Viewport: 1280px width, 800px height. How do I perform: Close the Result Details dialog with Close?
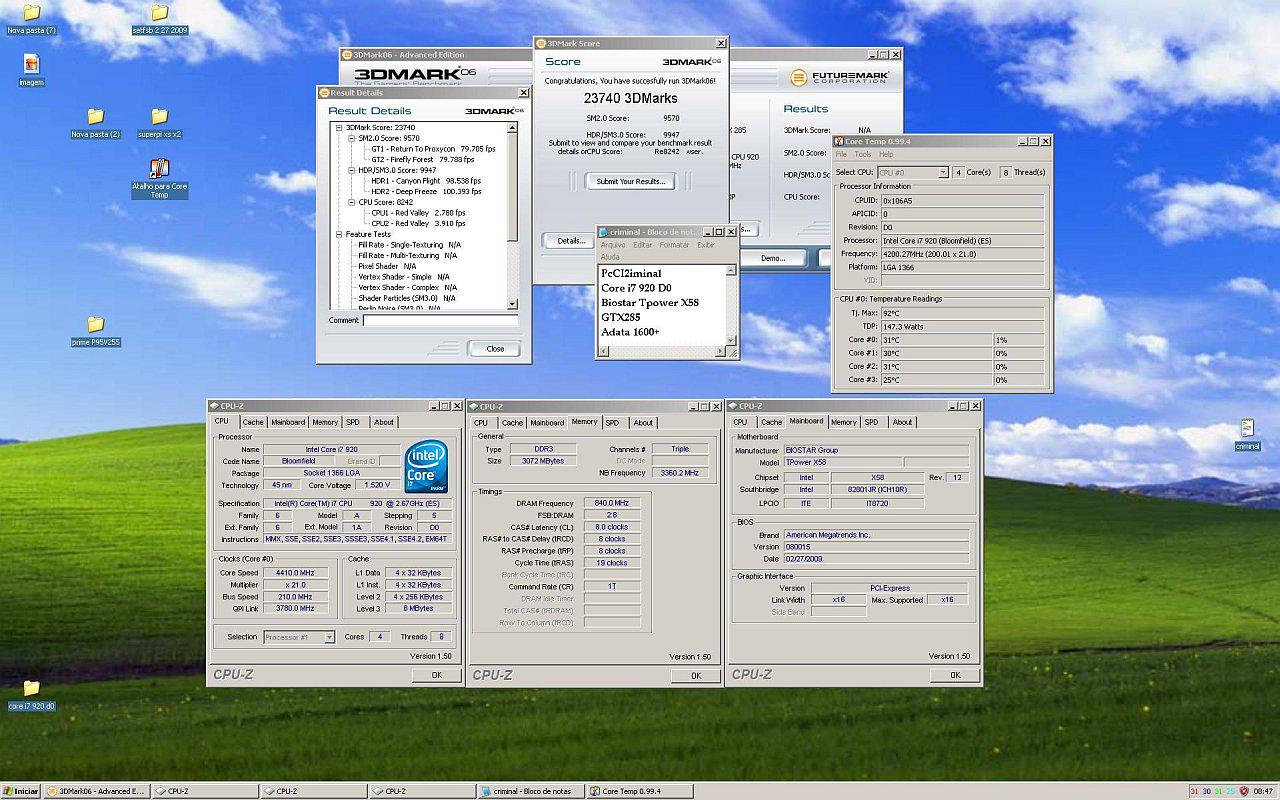tap(495, 349)
